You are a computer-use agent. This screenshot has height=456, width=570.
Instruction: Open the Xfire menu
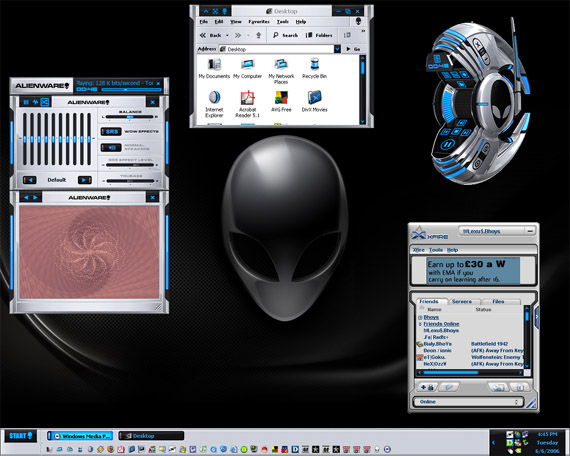coord(418,250)
